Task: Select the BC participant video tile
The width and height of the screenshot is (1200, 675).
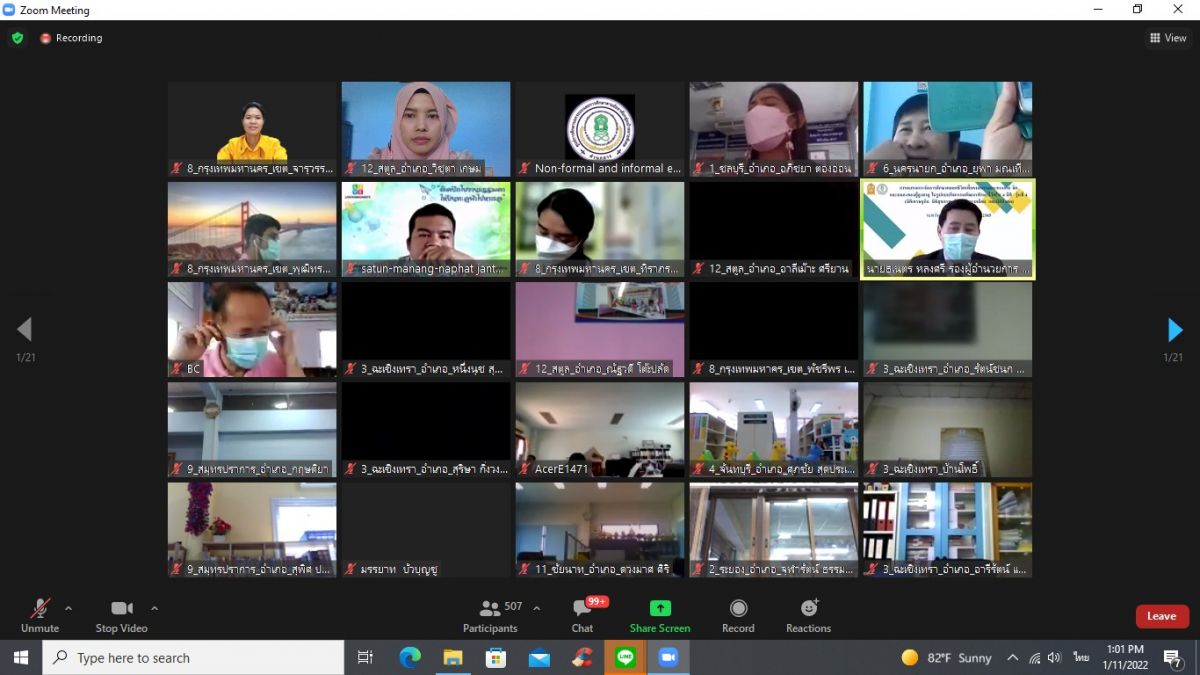Action: click(x=252, y=330)
